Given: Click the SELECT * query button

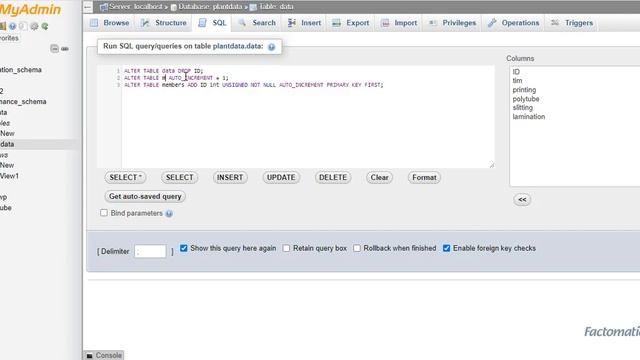Looking at the screenshot, I should click(126, 178).
